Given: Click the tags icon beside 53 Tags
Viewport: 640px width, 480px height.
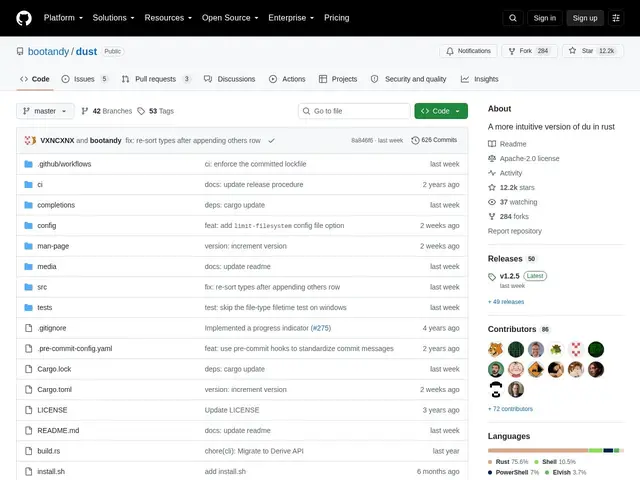Looking at the screenshot, I should pos(141,111).
